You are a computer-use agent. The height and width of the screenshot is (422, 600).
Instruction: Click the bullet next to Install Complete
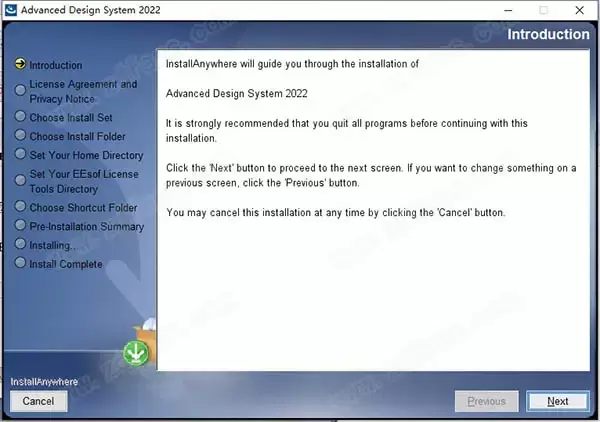point(20,264)
